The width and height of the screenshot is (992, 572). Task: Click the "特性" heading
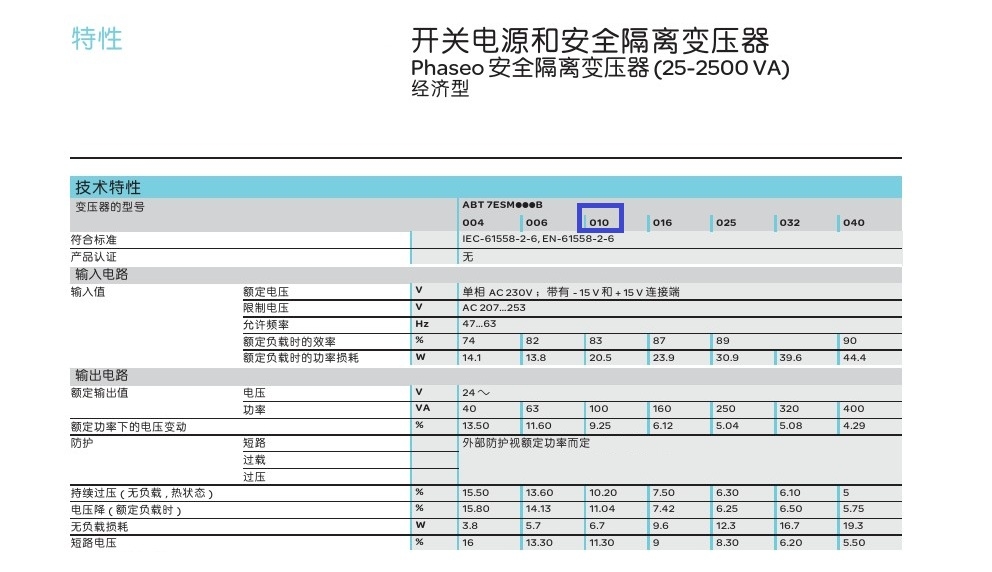(x=97, y=39)
